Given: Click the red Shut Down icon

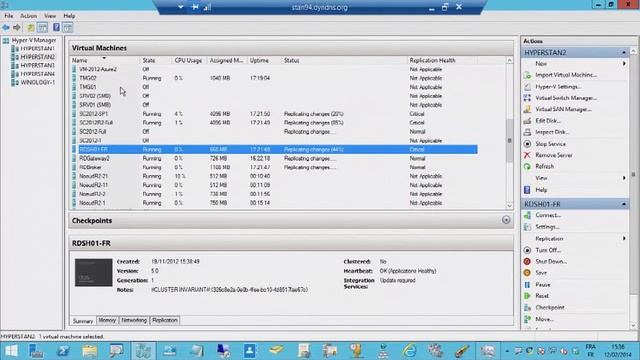Looking at the screenshot, I should pos(527,262).
